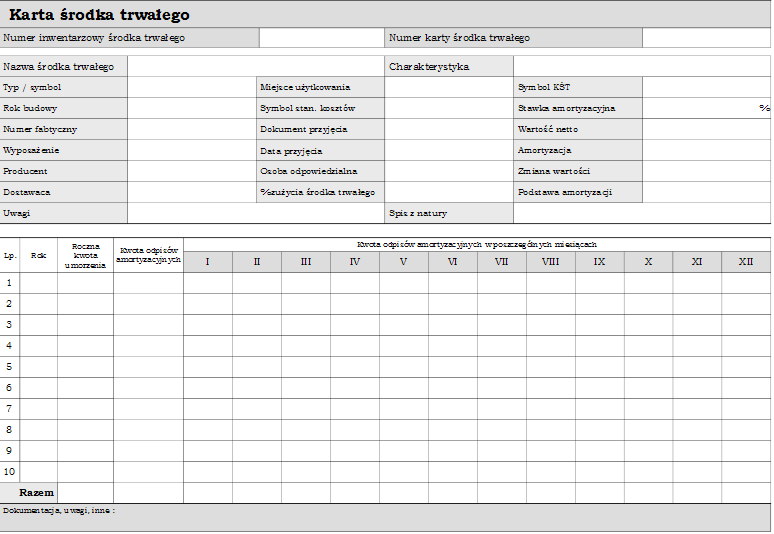774x534 pixels.
Task: Click the empty field beside 'Dostawca'
Action: coord(192,192)
